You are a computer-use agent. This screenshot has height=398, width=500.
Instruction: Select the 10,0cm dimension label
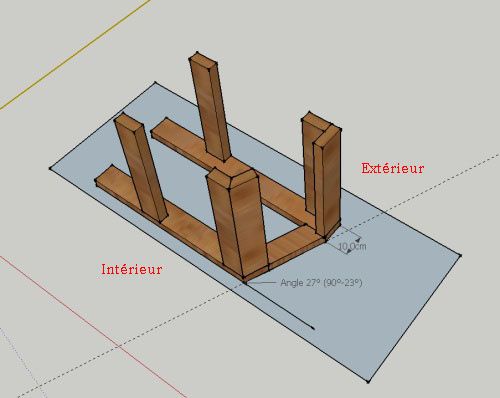coord(352,247)
